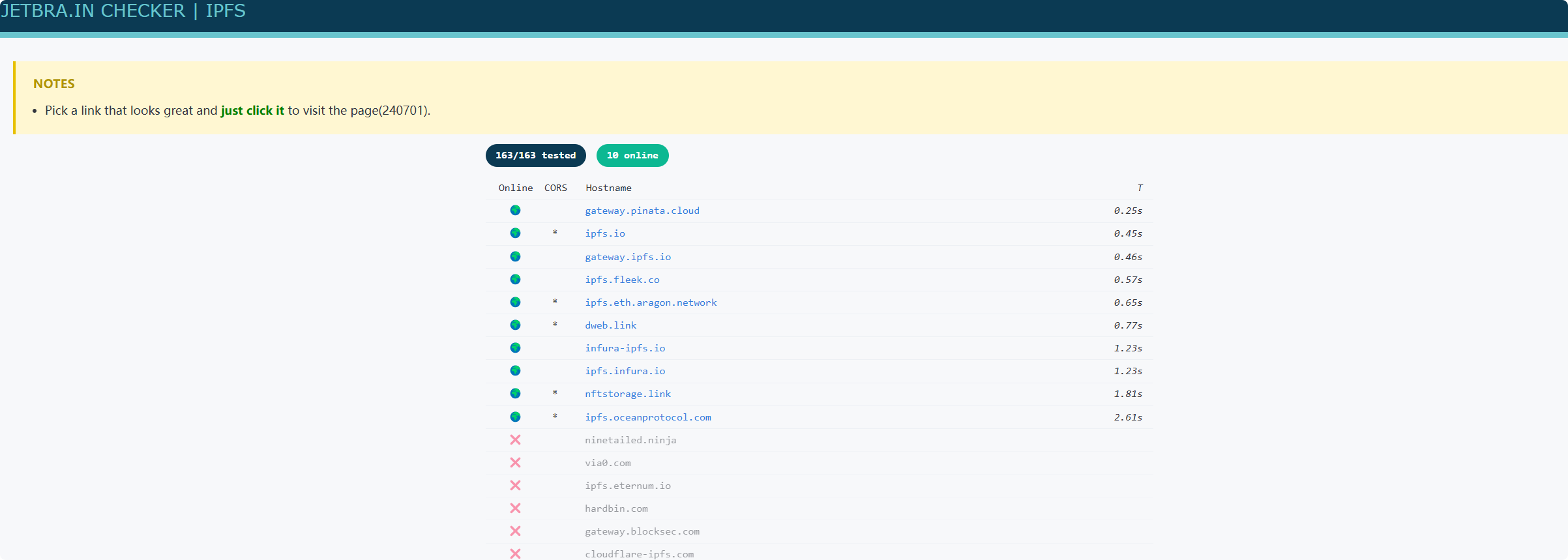
Task: Click the globe icon for gateway.pinata.cloud
Action: click(x=515, y=210)
